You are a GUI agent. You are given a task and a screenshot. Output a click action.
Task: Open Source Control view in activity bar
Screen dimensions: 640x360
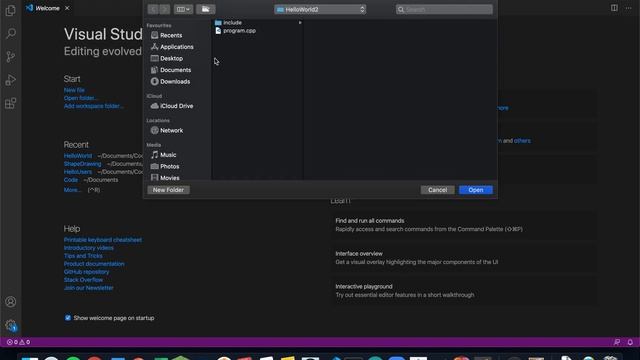click(x=11, y=56)
